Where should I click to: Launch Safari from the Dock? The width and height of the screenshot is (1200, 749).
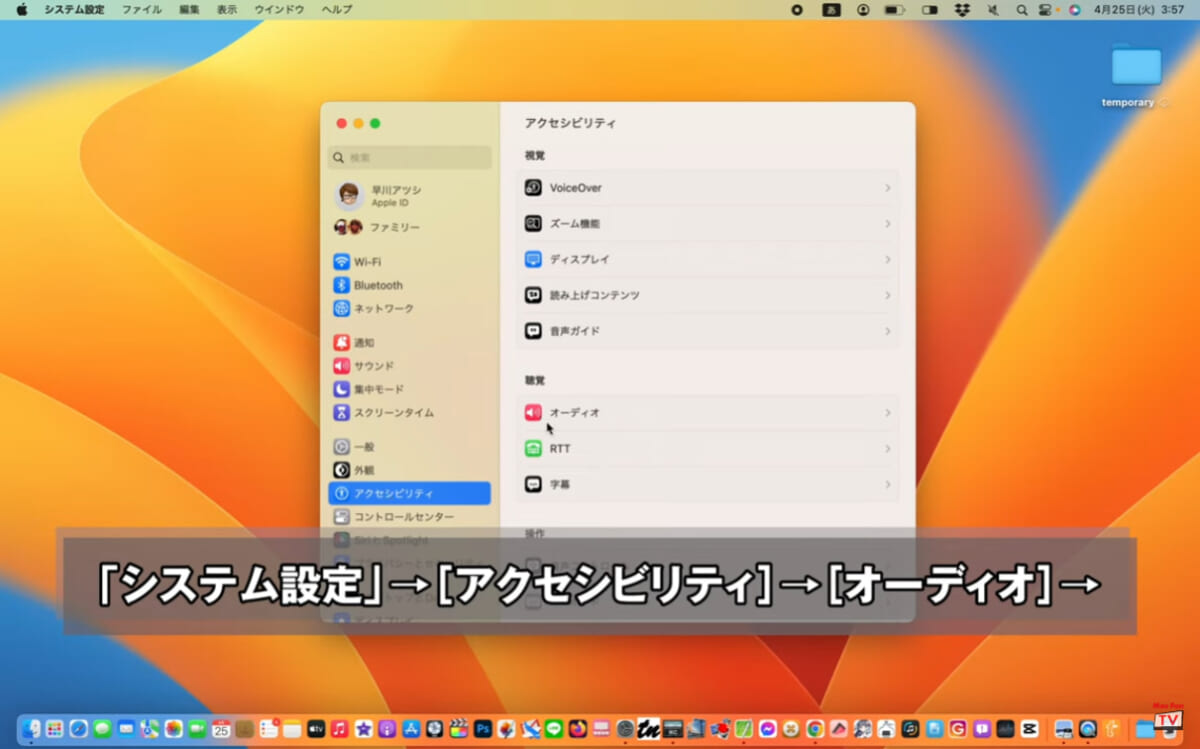coord(78,729)
